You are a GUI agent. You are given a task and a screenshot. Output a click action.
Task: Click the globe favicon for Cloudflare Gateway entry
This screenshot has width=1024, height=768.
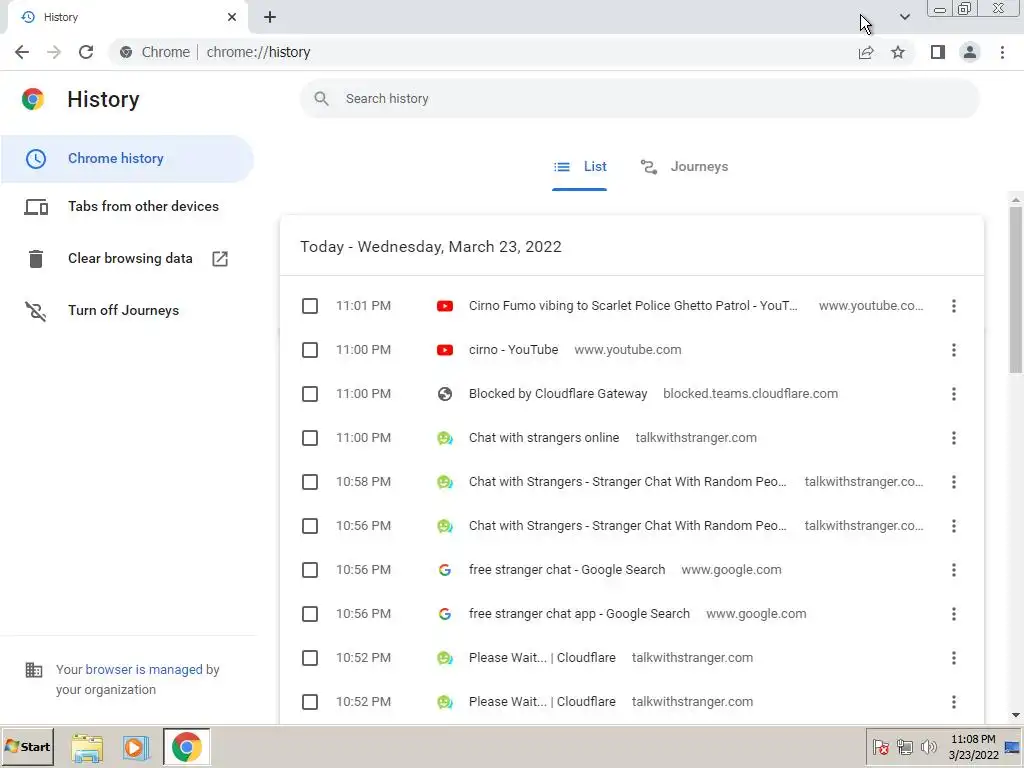[445, 394]
